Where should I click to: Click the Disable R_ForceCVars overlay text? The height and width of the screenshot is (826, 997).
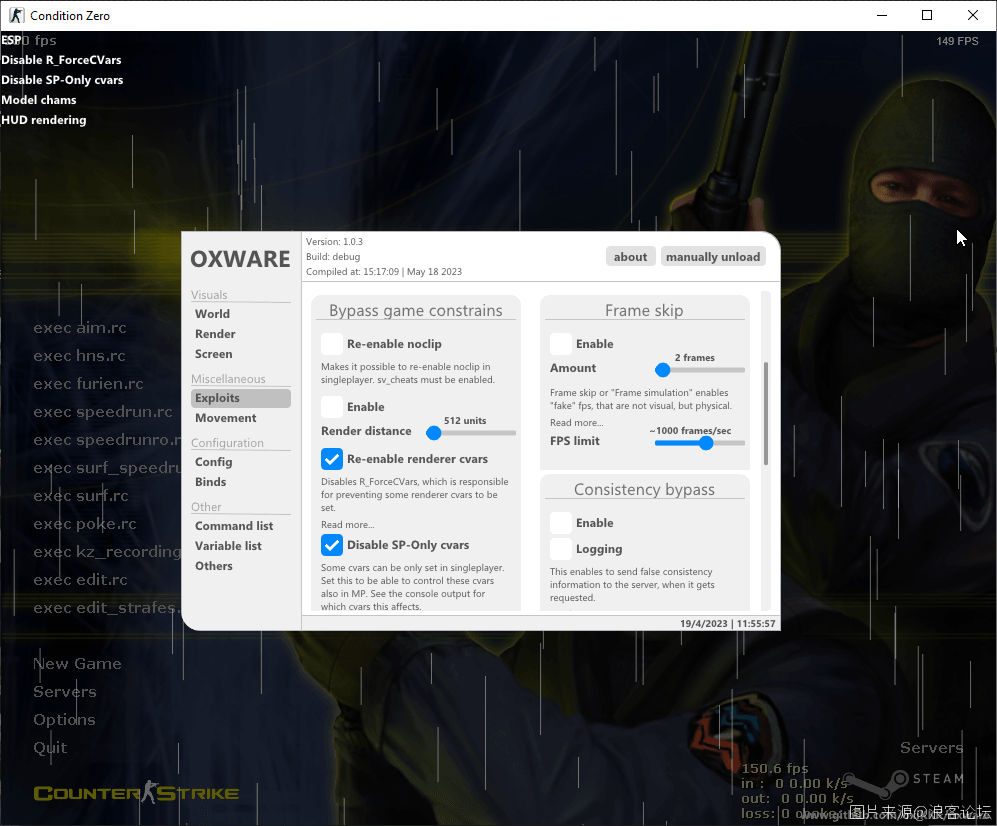pyautogui.click(x=61, y=60)
